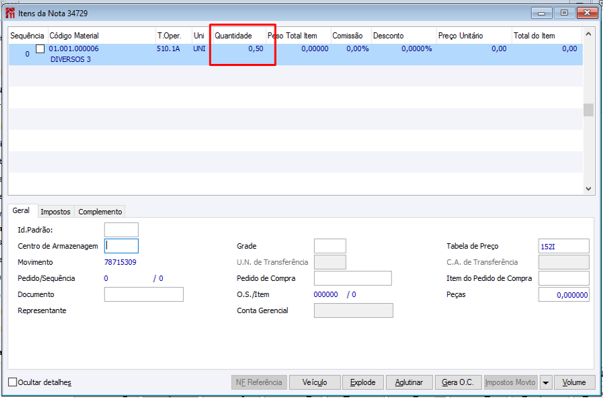Screen dimensions: 603x398
Task: Focus the Id.Padrão input field
Action: [x=121, y=230]
